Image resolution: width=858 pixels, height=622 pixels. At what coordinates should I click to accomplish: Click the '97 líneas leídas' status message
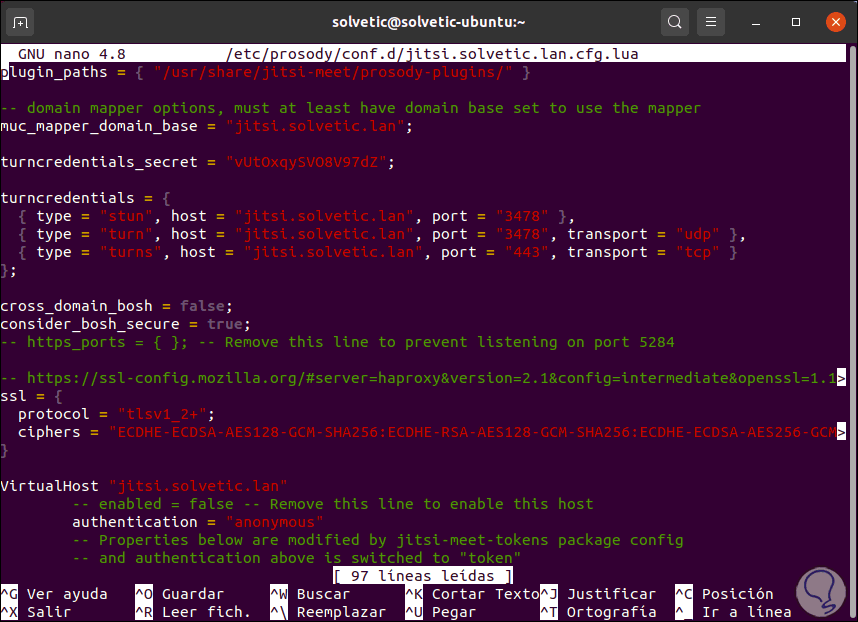tap(422, 576)
